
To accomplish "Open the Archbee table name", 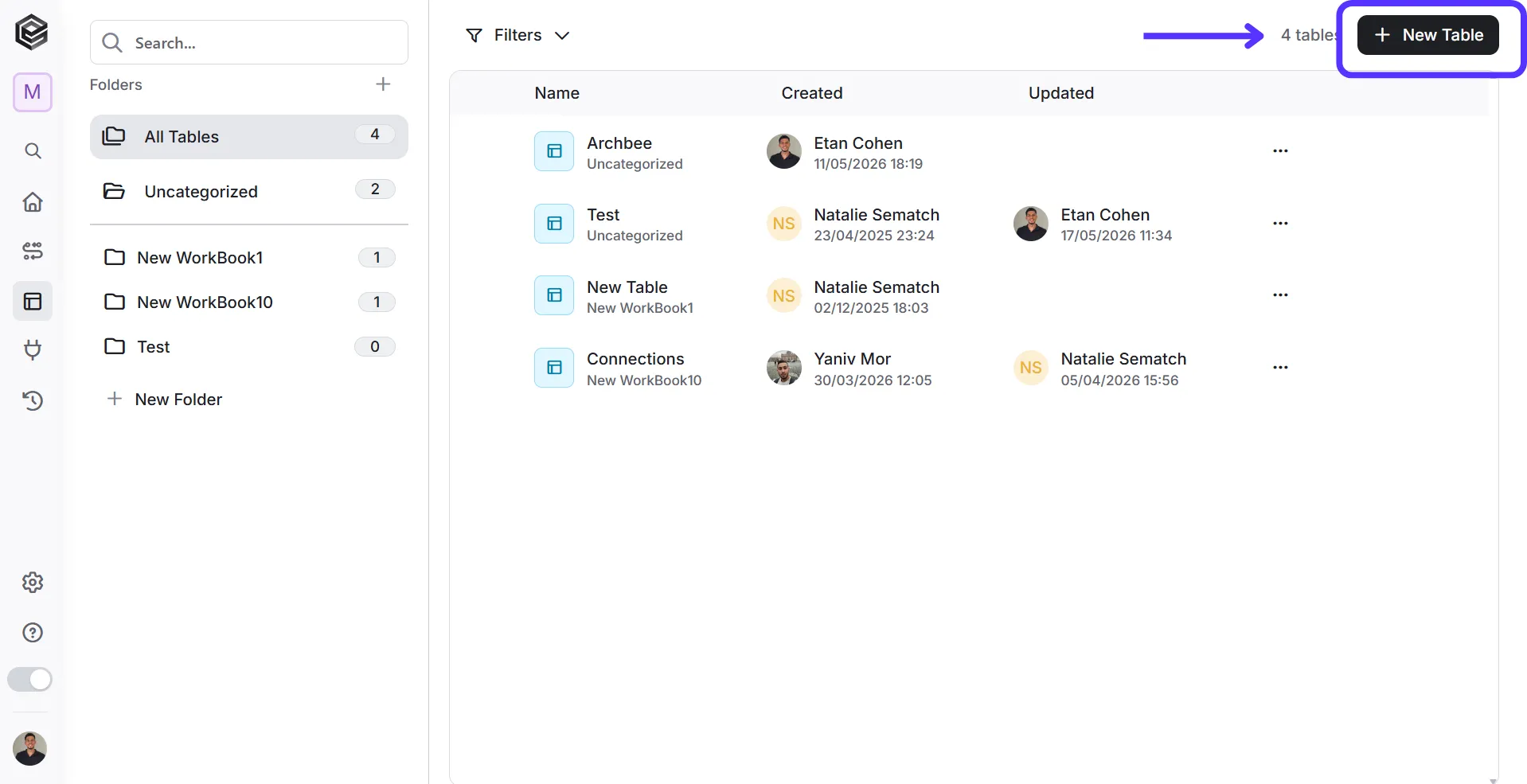I will click(619, 143).
